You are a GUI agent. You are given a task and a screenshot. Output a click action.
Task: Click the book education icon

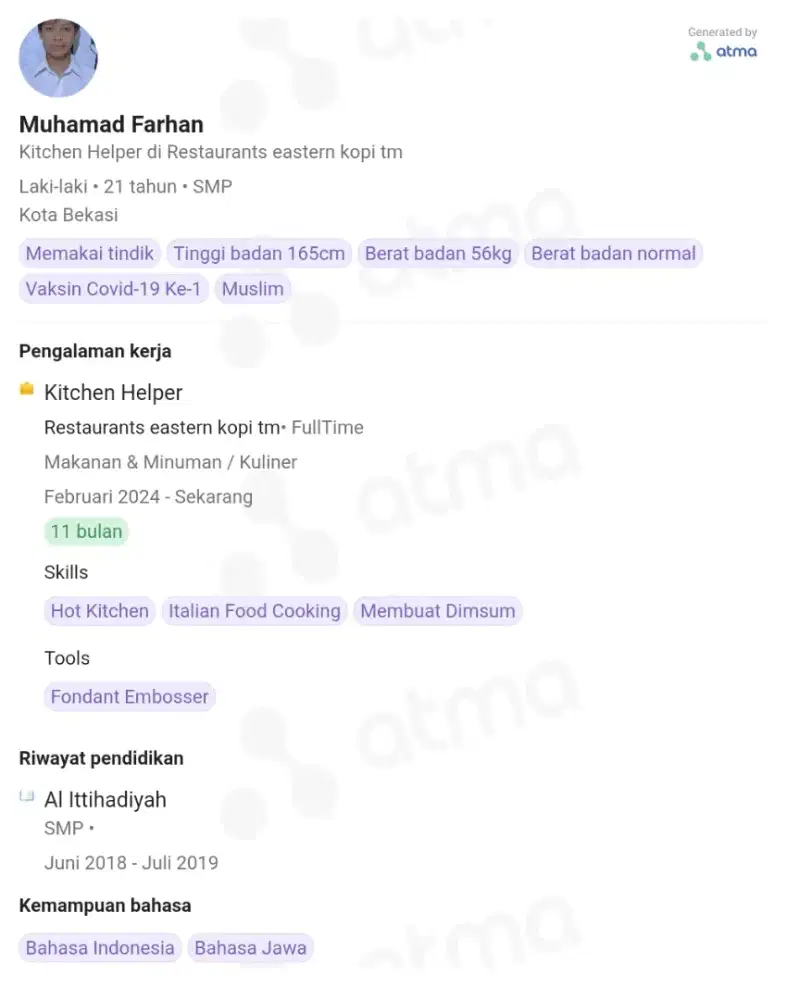tap(27, 795)
